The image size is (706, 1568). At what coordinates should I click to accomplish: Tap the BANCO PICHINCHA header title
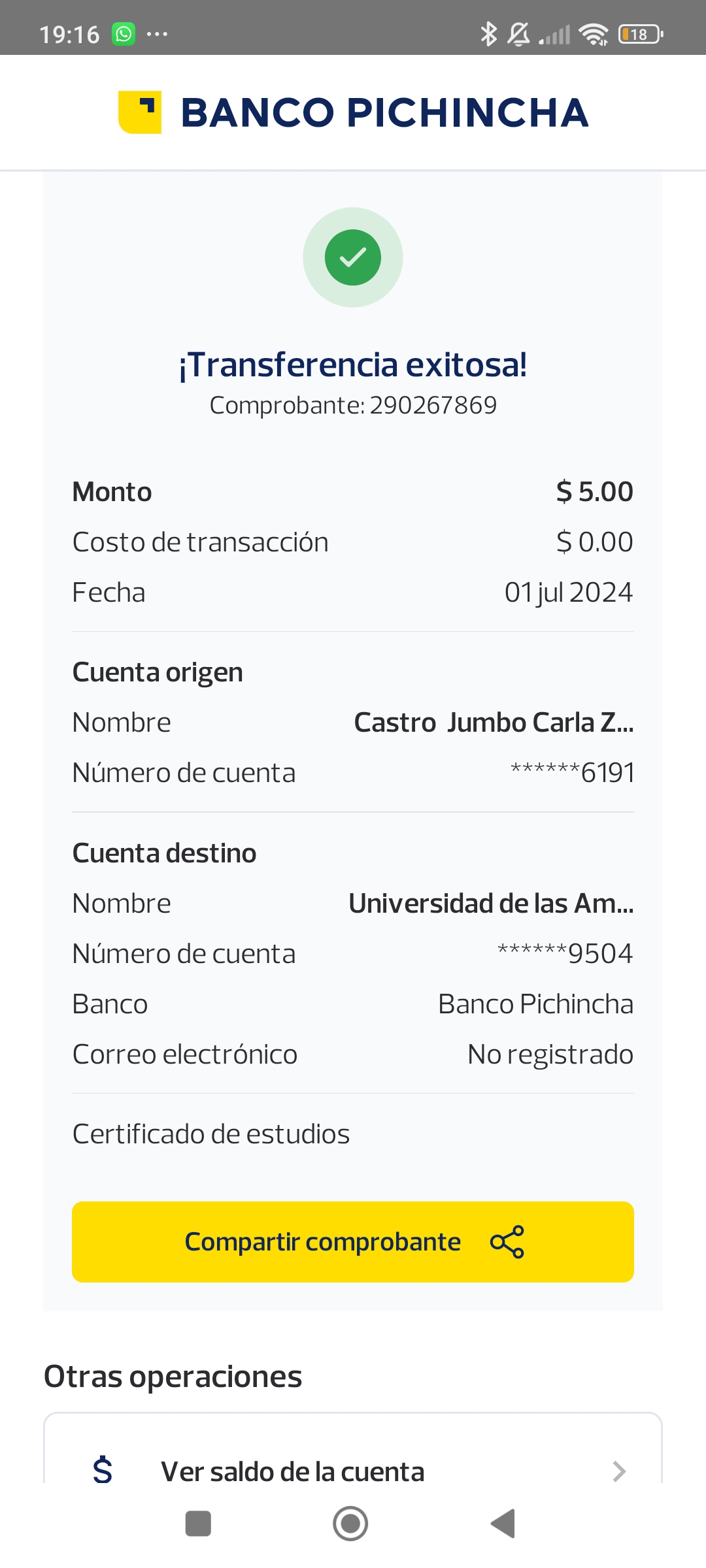point(384,112)
